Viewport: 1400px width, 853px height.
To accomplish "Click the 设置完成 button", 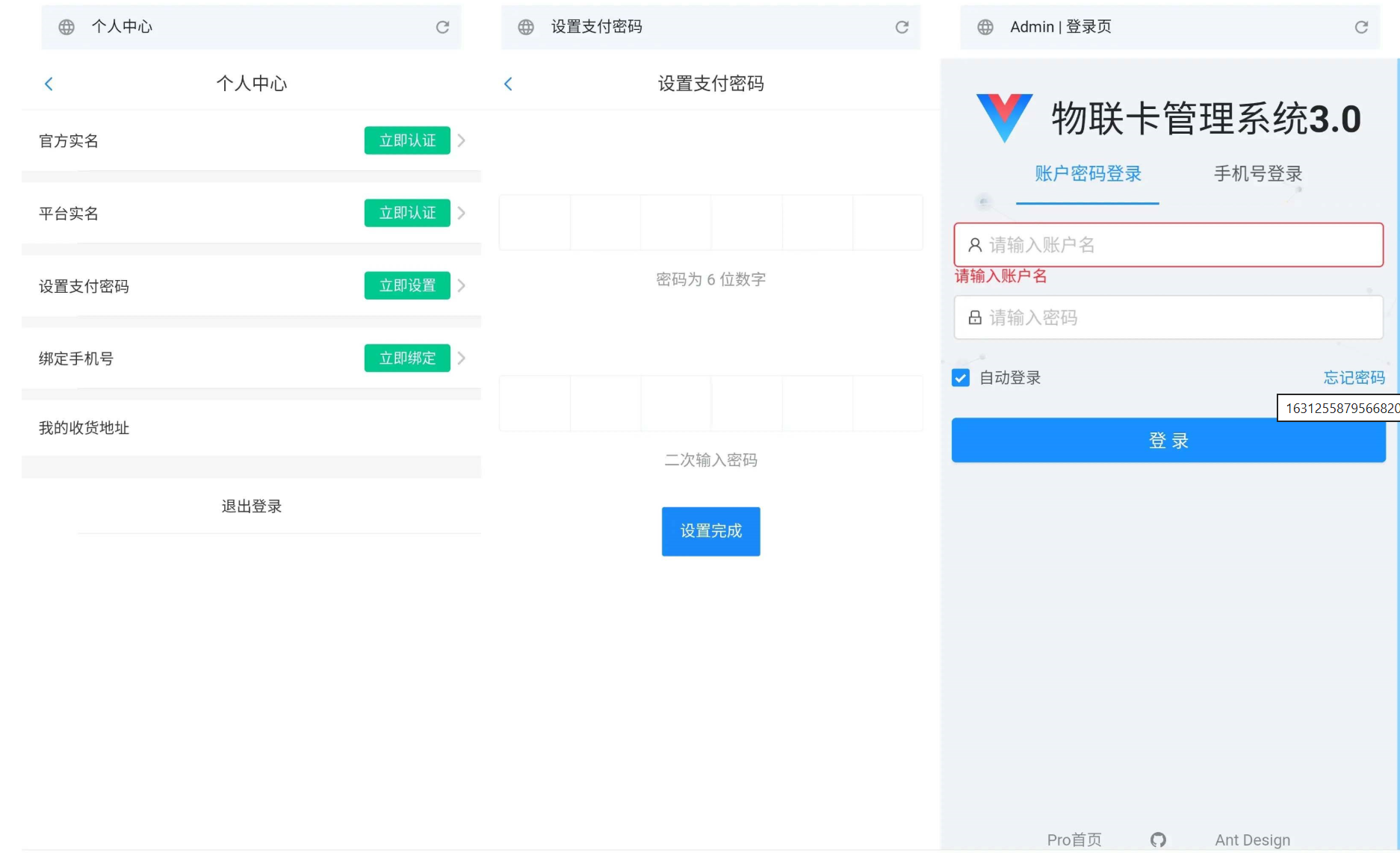I will [710, 531].
